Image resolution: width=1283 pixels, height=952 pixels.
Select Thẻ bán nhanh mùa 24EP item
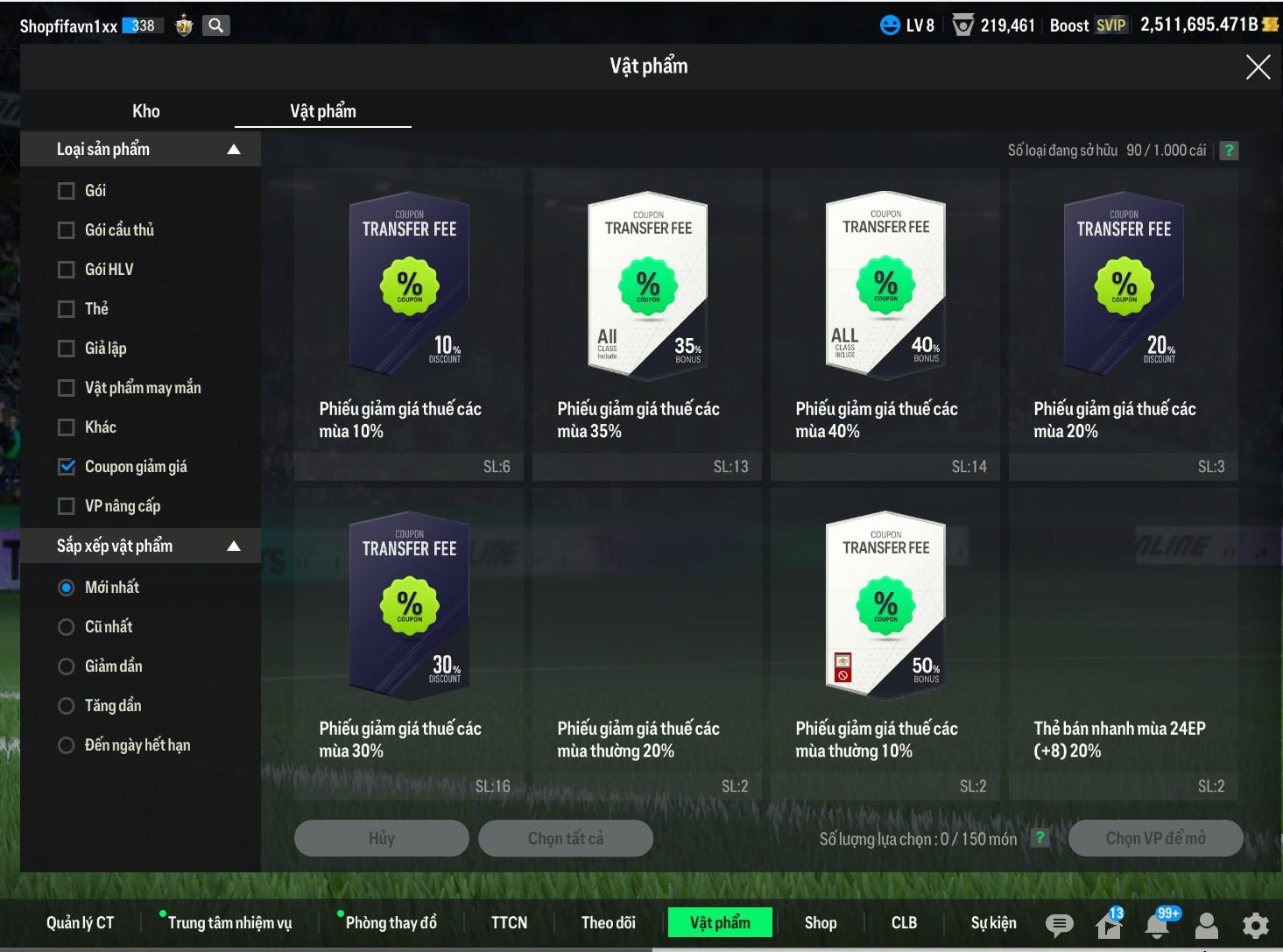point(1124,644)
